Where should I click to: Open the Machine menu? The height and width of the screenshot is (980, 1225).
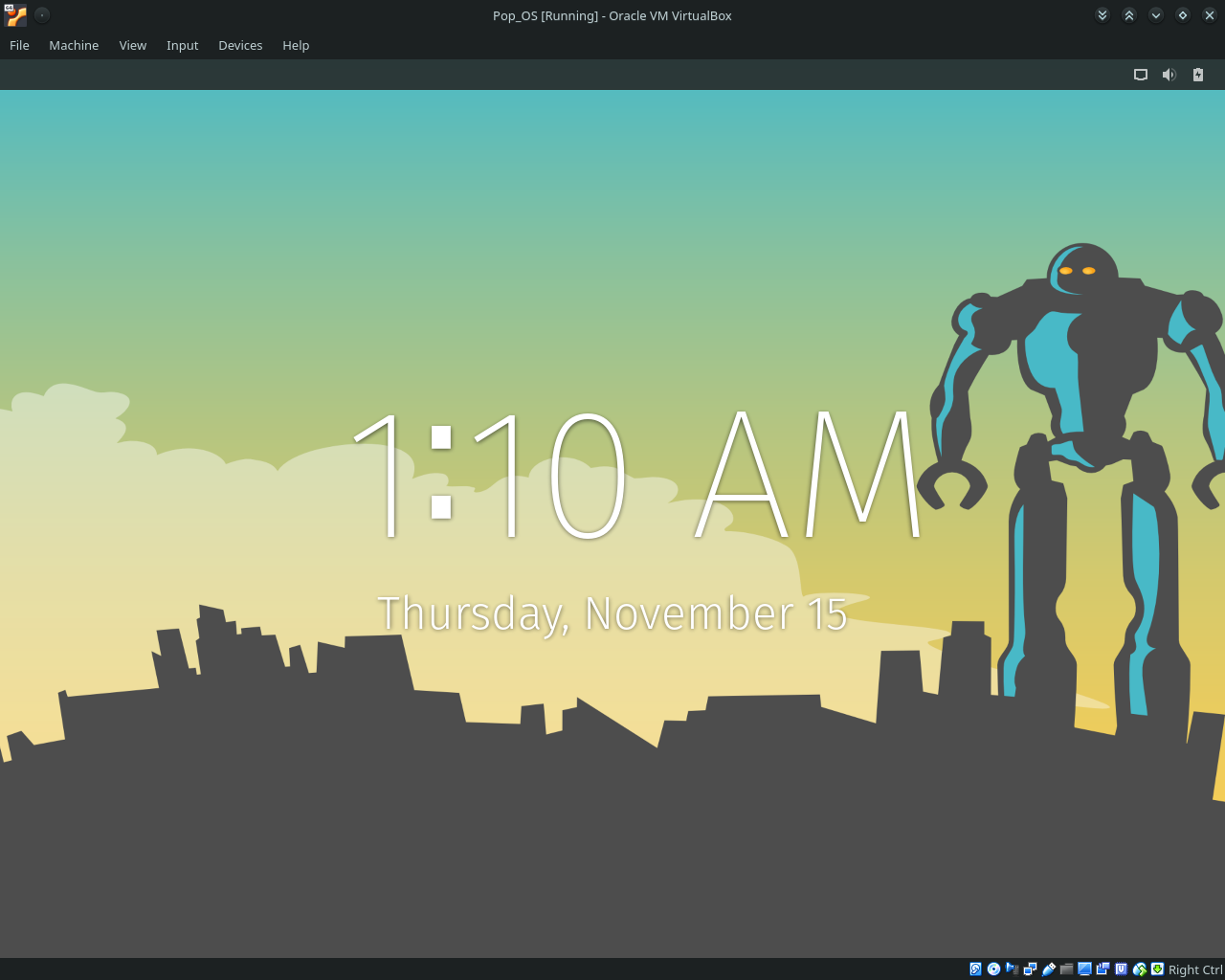click(x=74, y=45)
